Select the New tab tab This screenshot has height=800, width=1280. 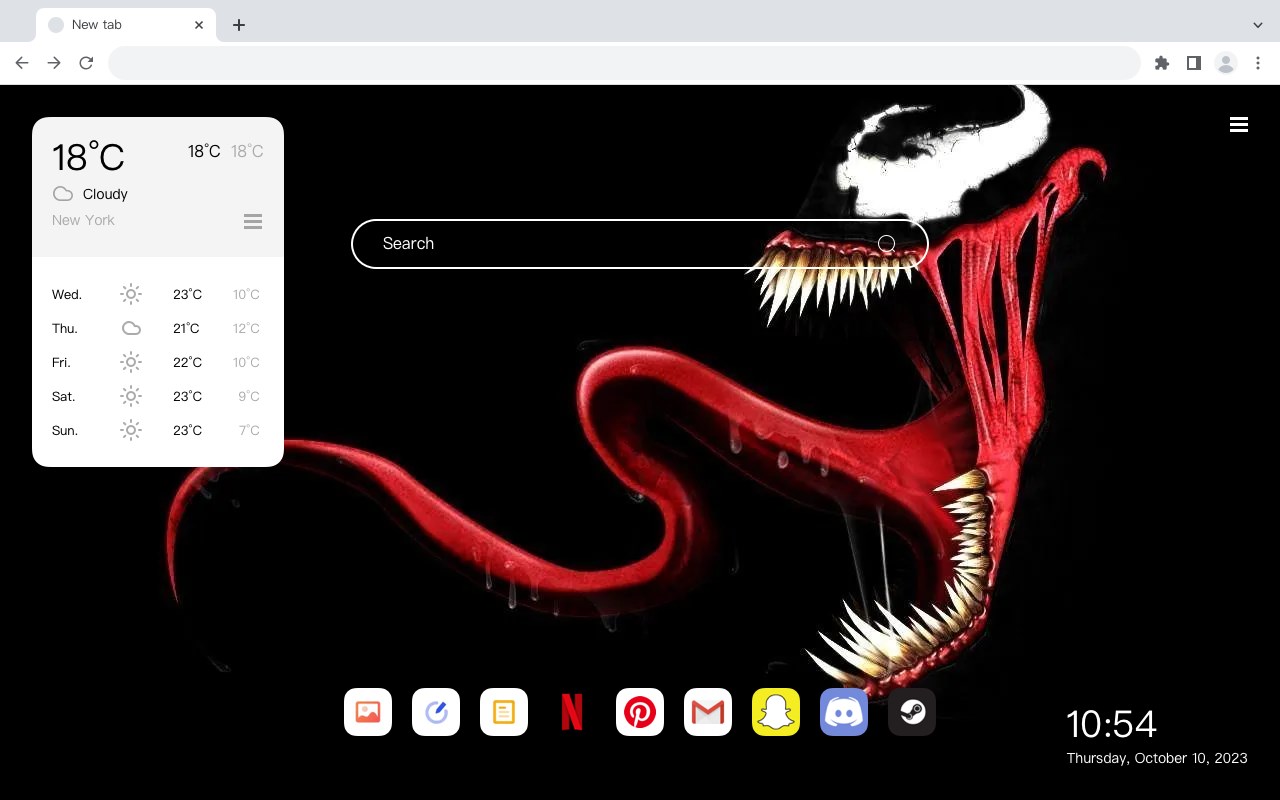(x=125, y=25)
